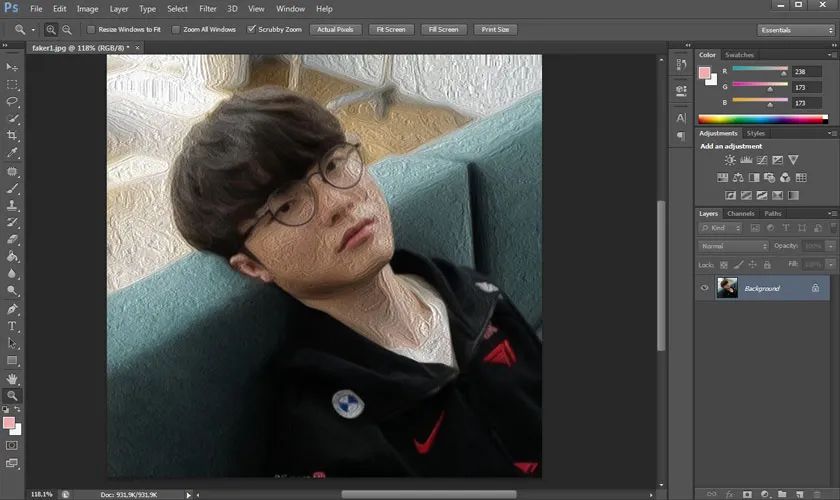The width and height of the screenshot is (840, 500).
Task: Select the Move tool
Action: point(12,67)
